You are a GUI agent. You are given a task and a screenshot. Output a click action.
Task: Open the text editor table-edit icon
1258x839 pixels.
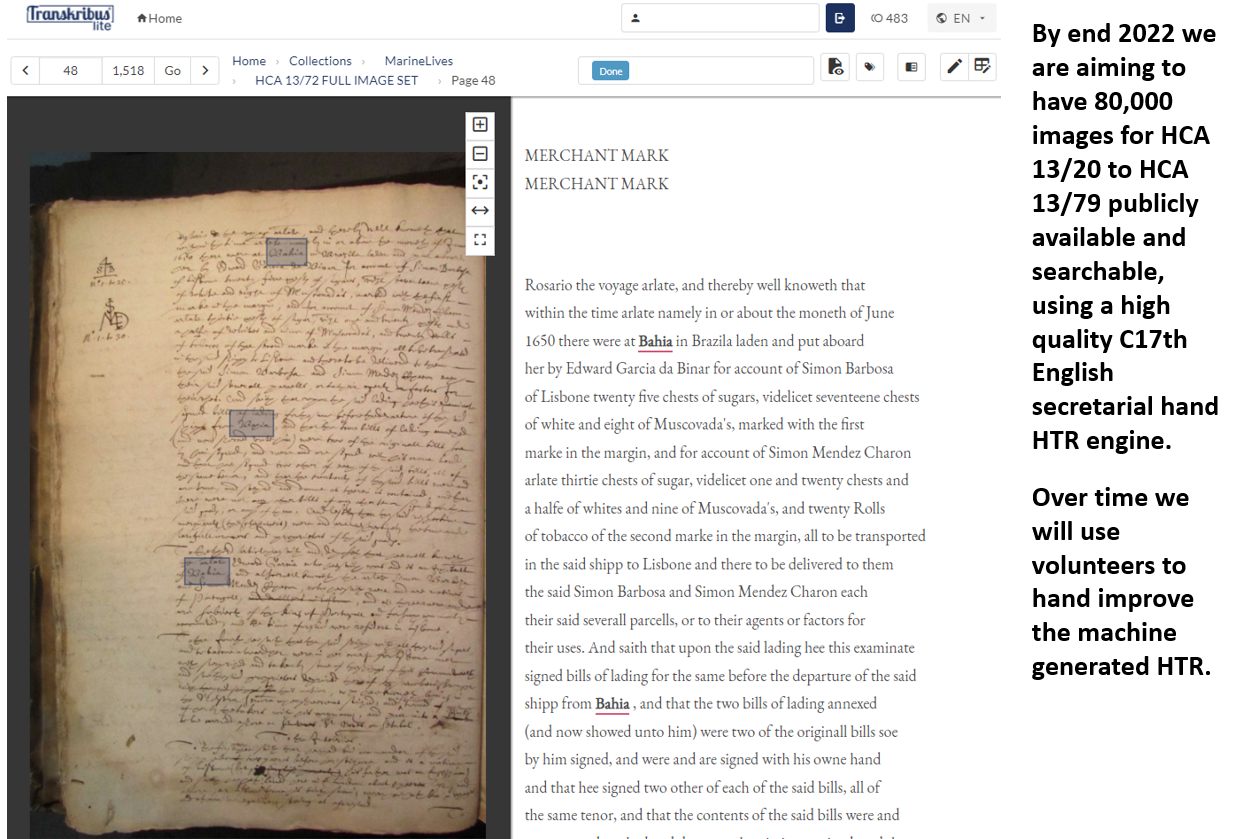(982, 67)
